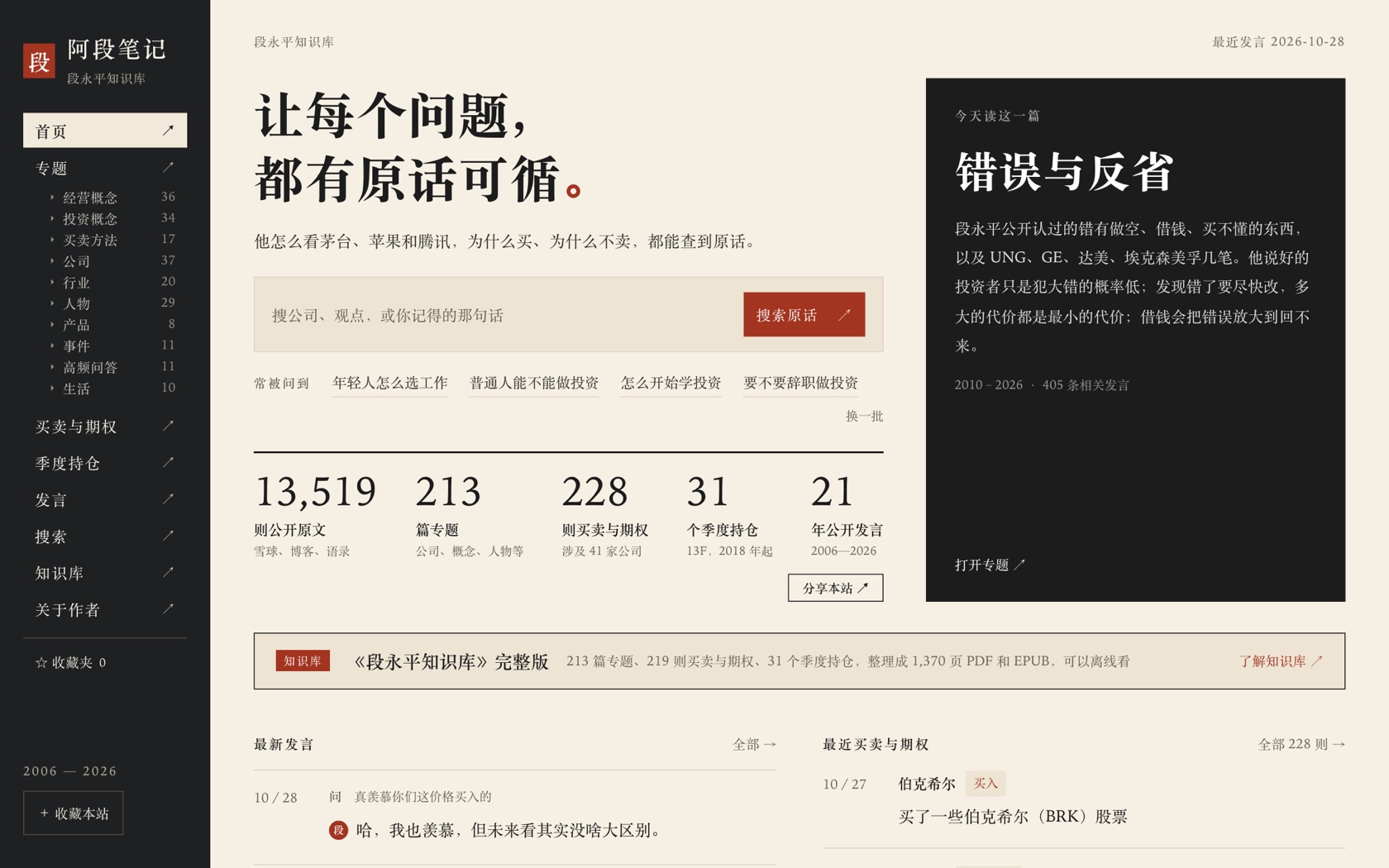Image resolution: width=1389 pixels, height=868 pixels.
Task: Focus the 搜公司、观点 search input
Action: click(500, 315)
